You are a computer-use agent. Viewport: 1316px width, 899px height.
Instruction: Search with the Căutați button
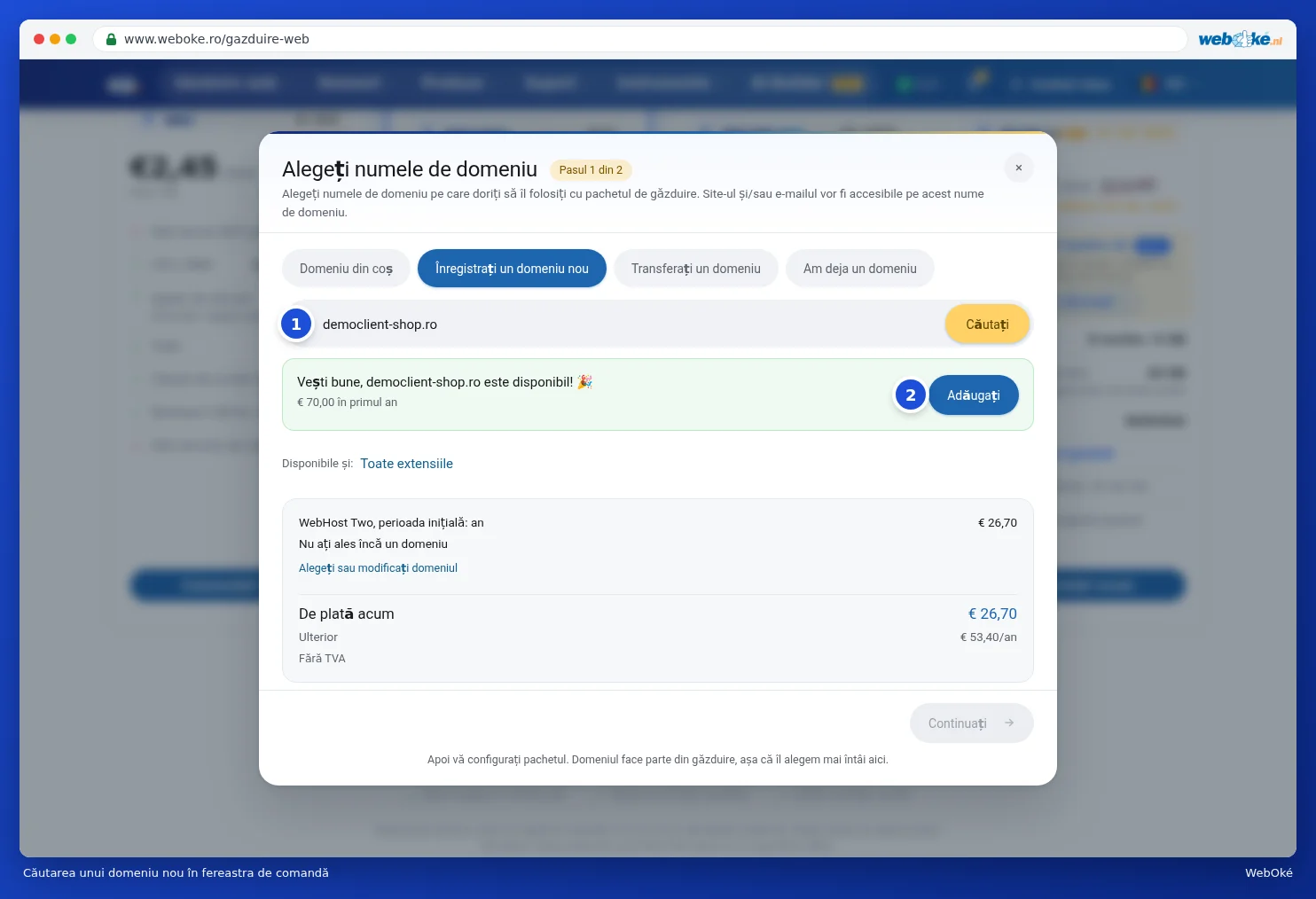tap(987, 324)
